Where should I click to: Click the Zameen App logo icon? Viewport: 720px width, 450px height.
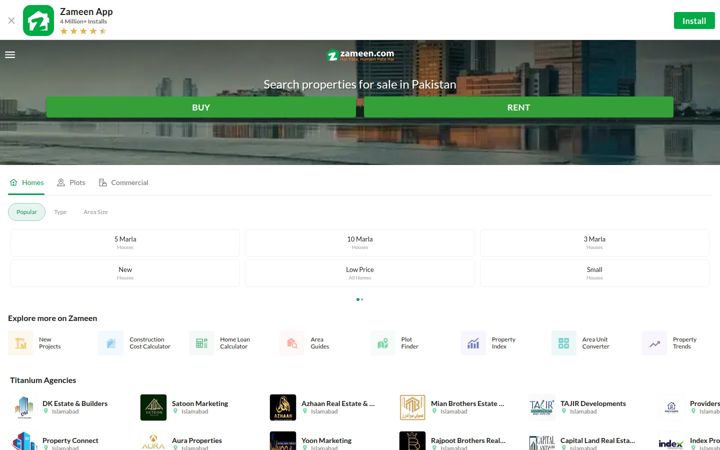point(39,20)
